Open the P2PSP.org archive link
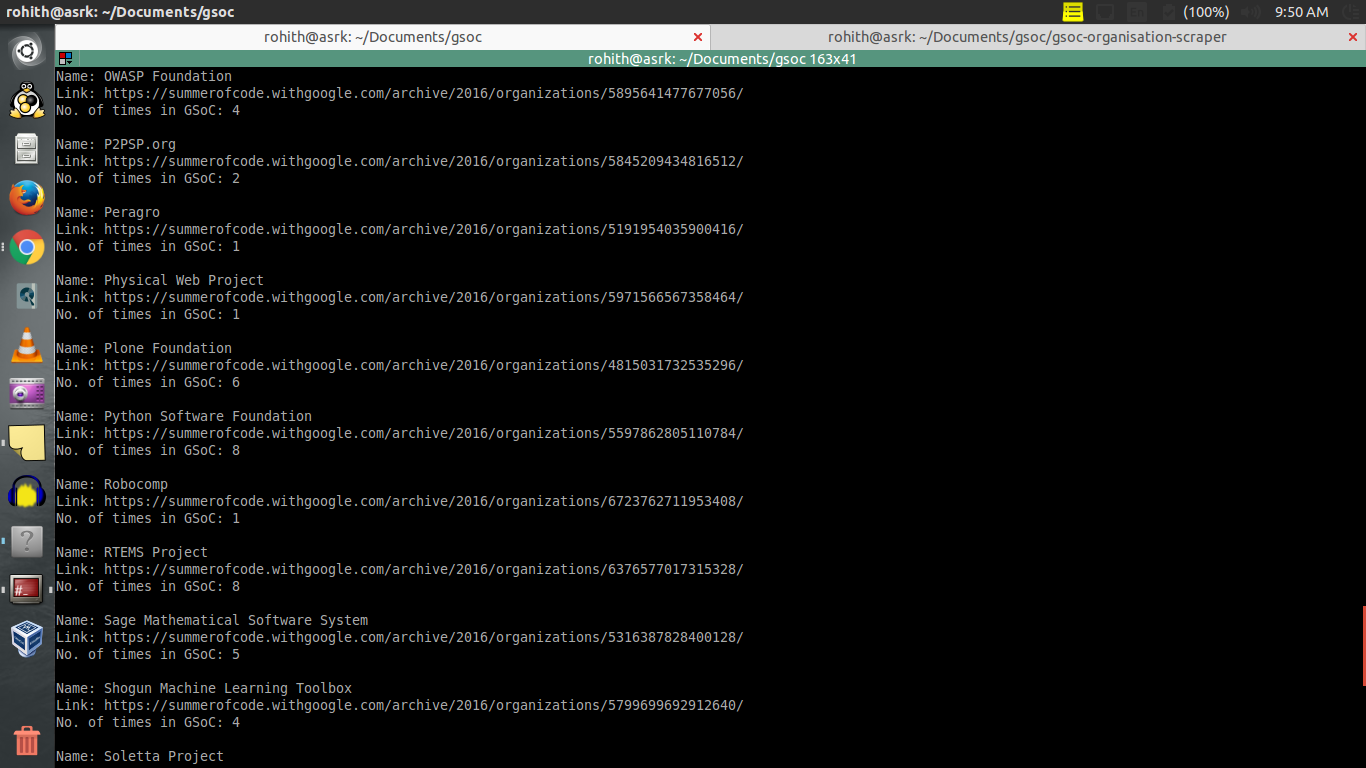The image size is (1366, 768). point(424,161)
